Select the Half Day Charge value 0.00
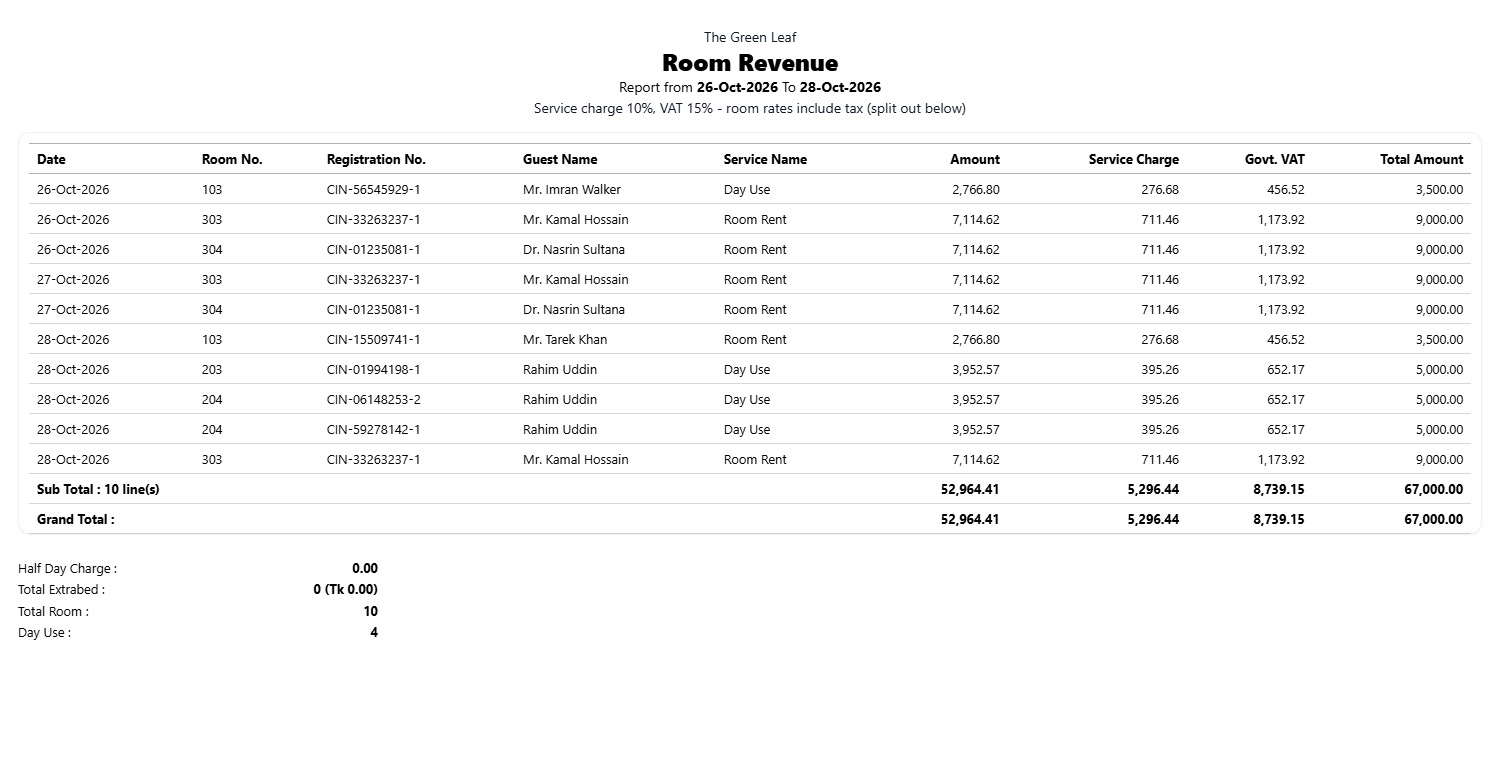The image size is (1500, 760). 365,568
